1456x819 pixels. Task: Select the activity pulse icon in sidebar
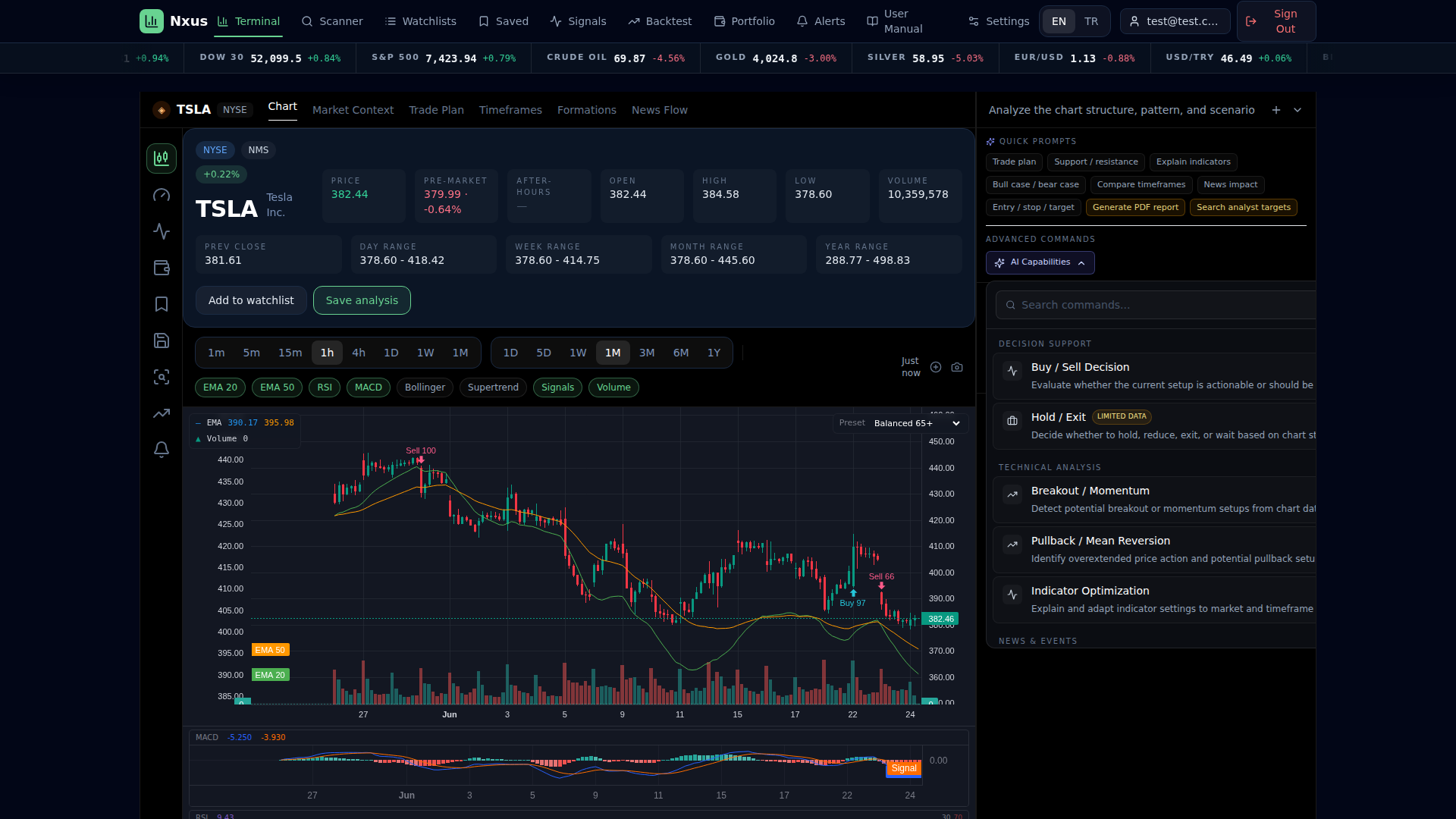tap(162, 231)
